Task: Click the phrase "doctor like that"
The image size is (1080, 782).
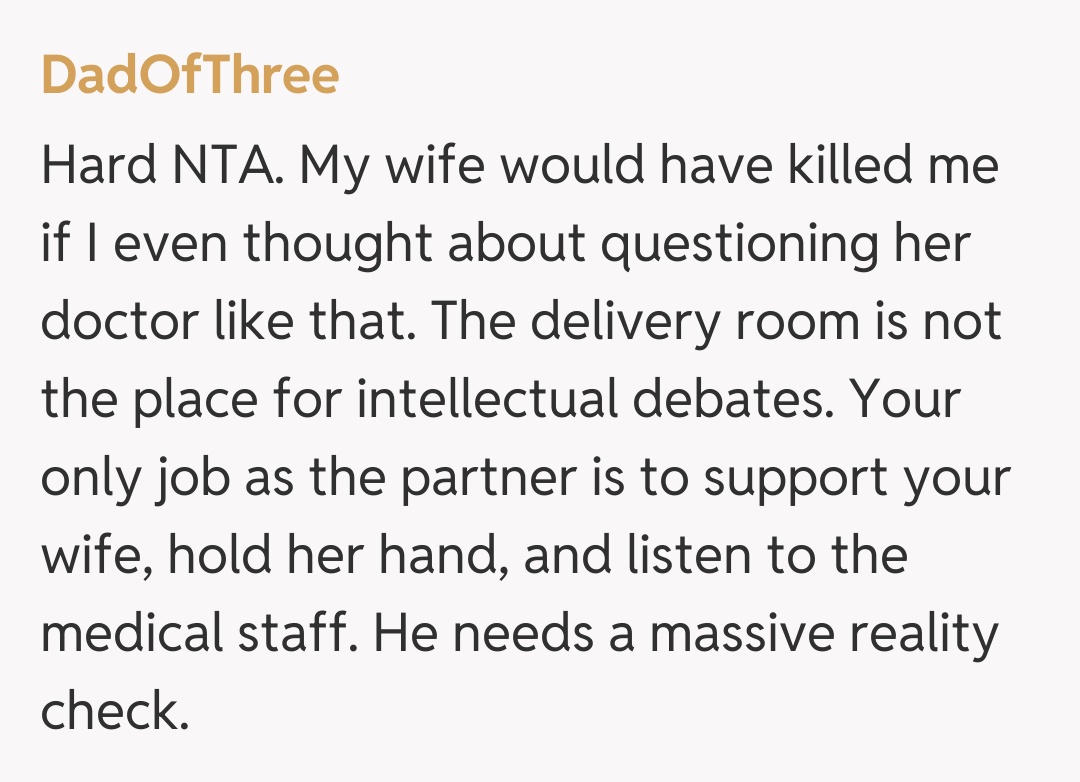Action: 225,321
